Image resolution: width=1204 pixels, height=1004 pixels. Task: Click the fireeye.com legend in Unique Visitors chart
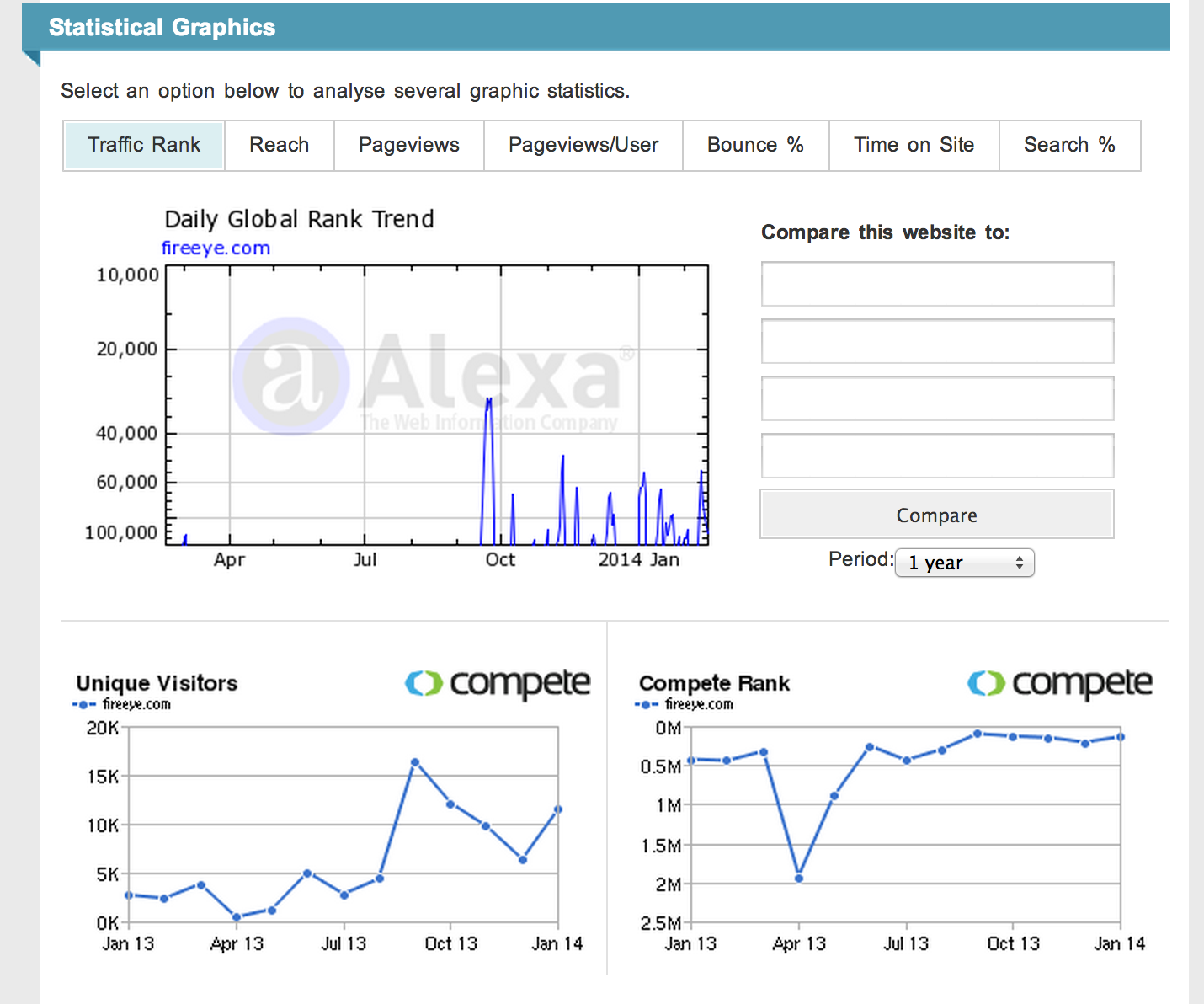click(x=122, y=704)
